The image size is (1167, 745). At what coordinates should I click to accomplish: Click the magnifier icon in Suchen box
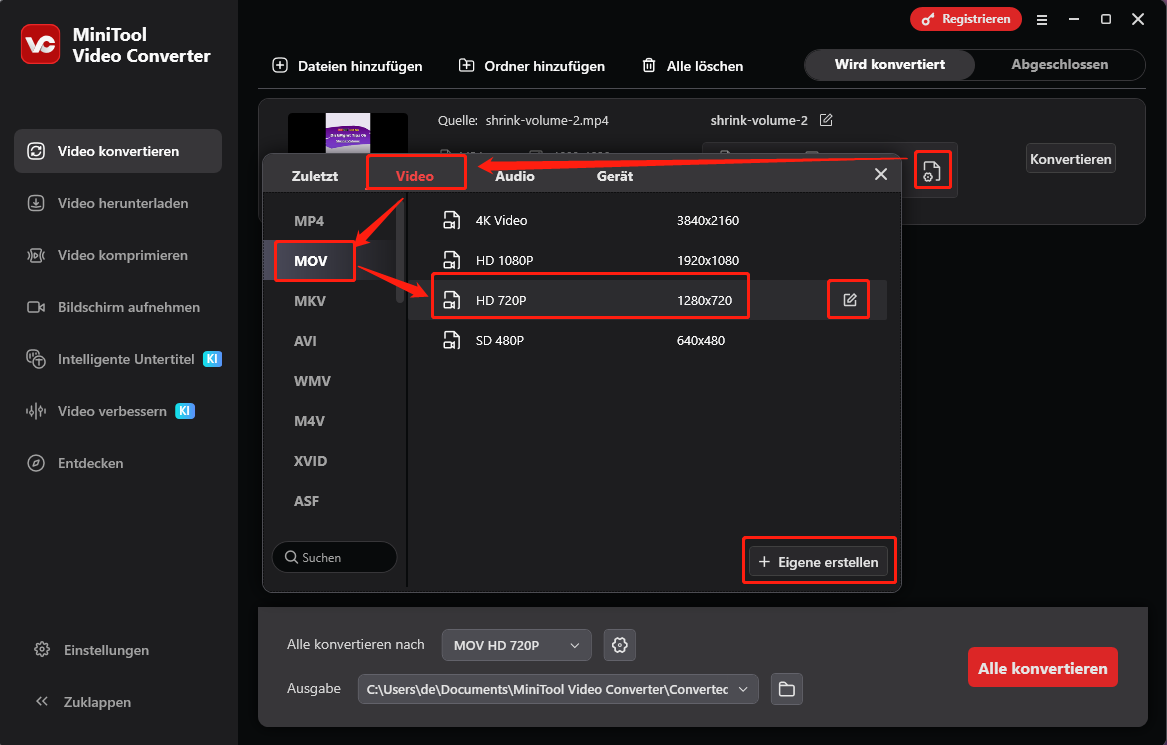pyautogui.click(x=291, y=557)
